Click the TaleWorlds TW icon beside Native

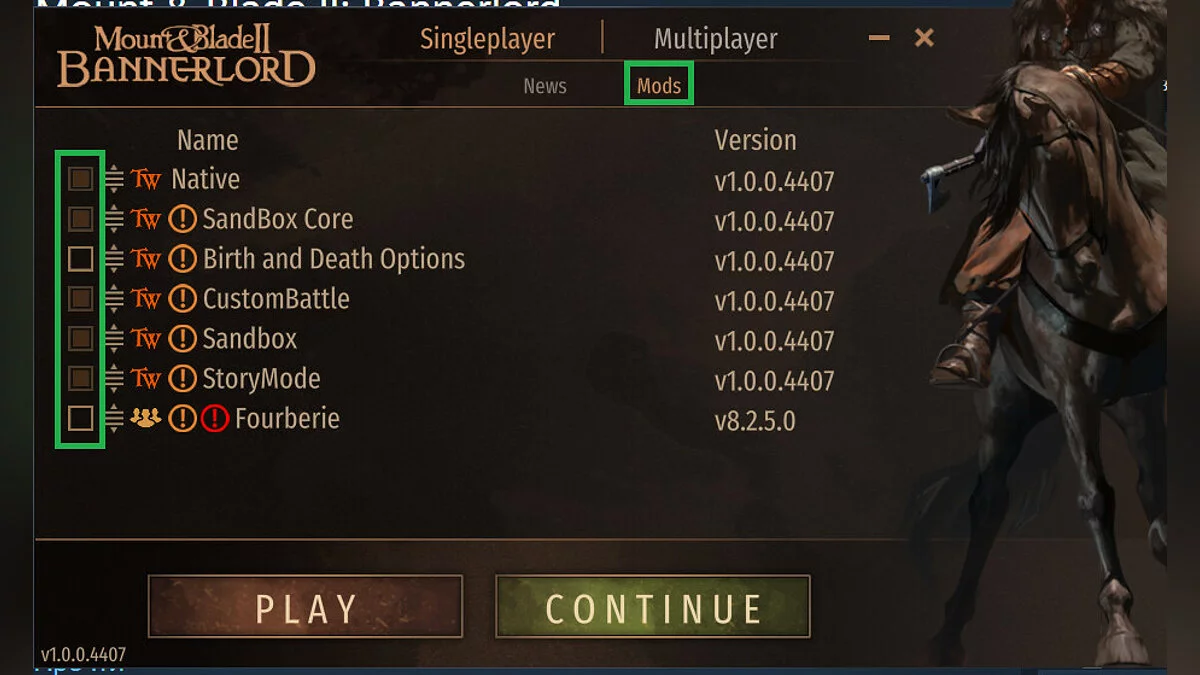146,180
